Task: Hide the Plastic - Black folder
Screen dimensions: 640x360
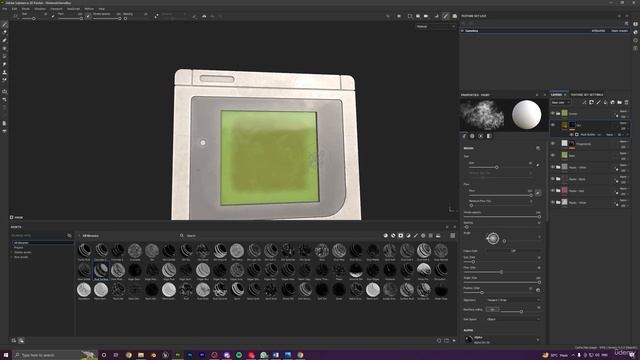Action: tap(553, 179)
